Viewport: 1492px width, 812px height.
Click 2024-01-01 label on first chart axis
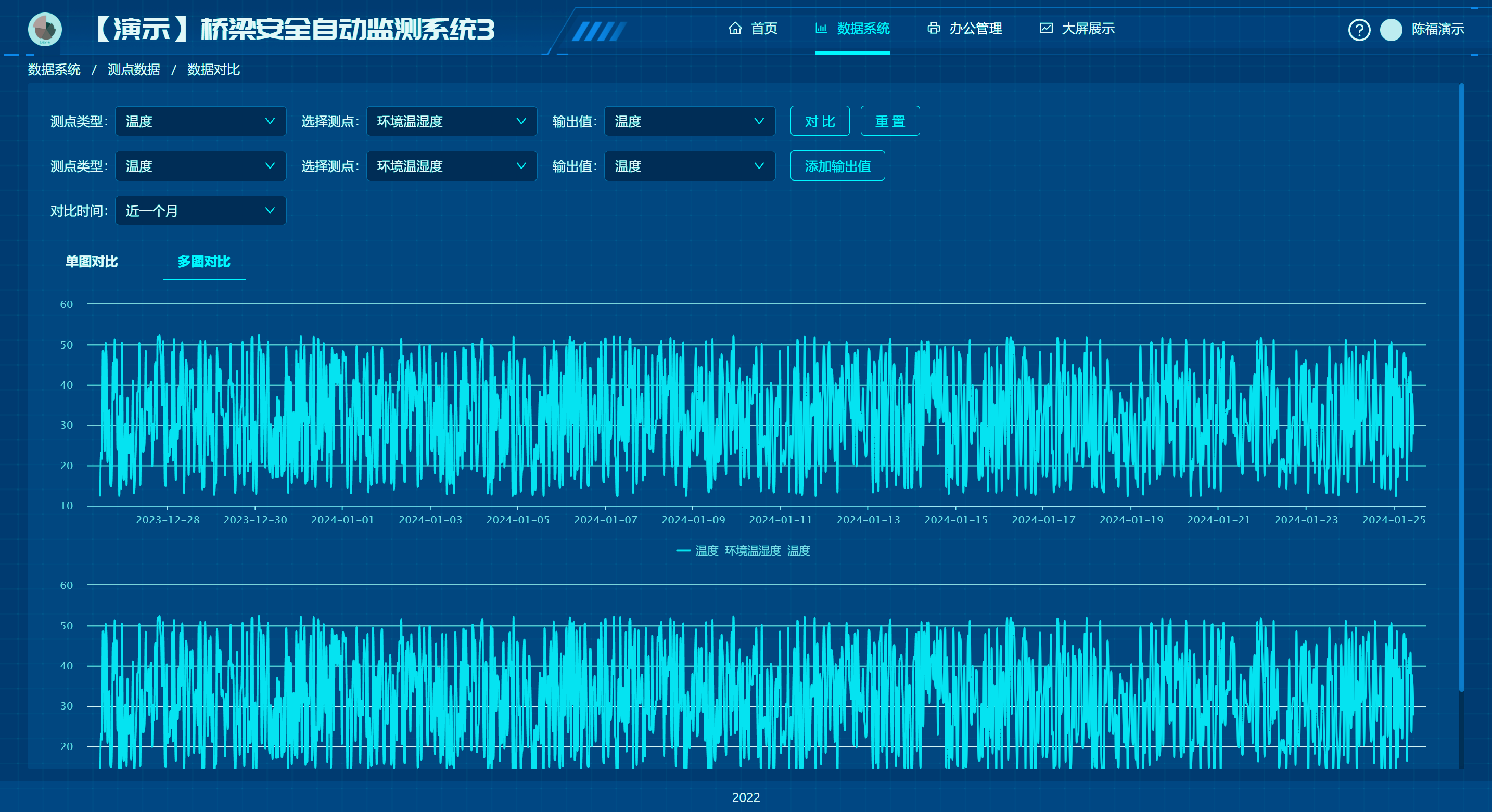tap(342, 520)
